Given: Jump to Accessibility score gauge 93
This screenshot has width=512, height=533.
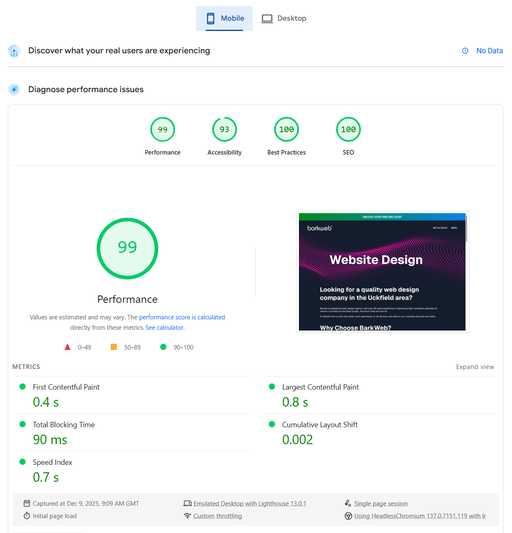Looking at the screenshot, I should (224, 130).
